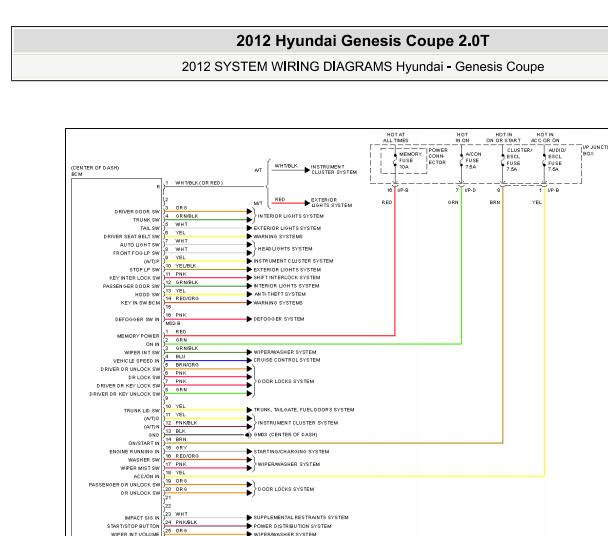This screenshot has height=536, width=608.
Task: Select the 'MEMORY FUSE 10A' label
Action: point(410,161)
